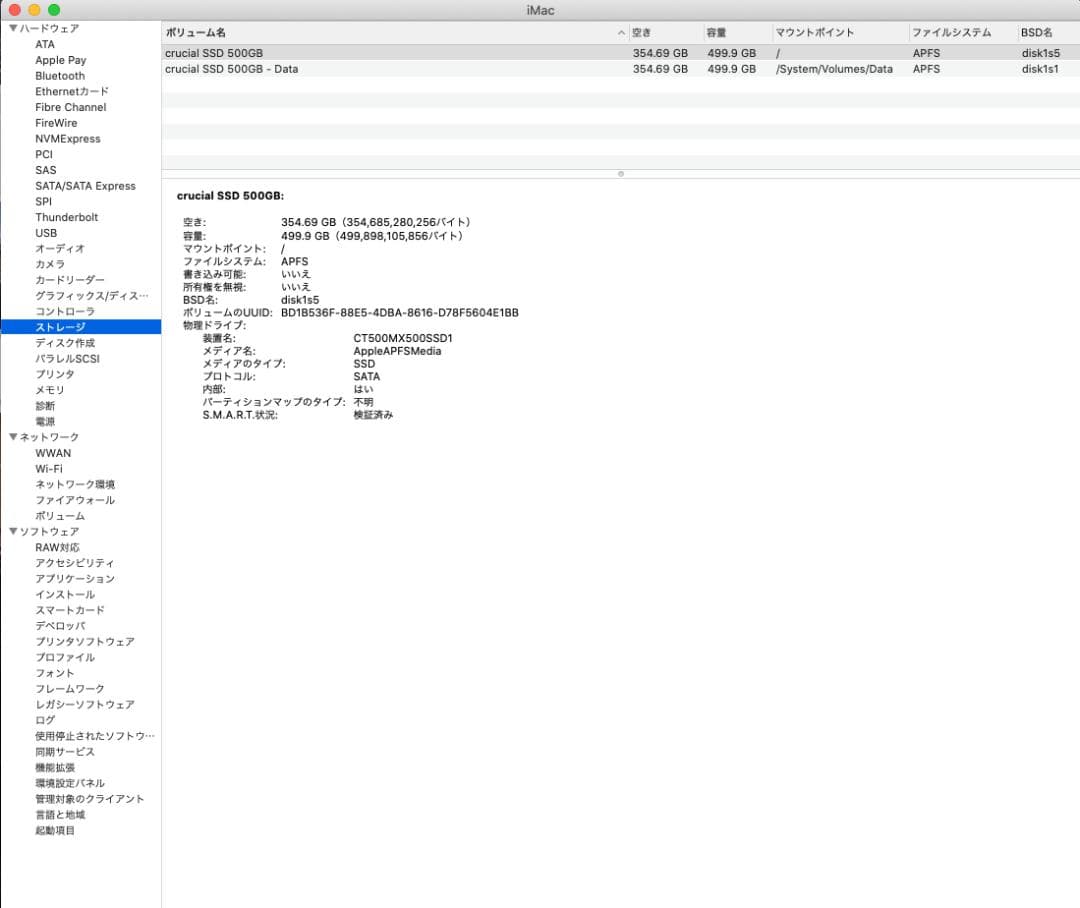Collapse the ハードウェア section
The height and width of the screenshot is (908, 1080).
coord(14,28)
